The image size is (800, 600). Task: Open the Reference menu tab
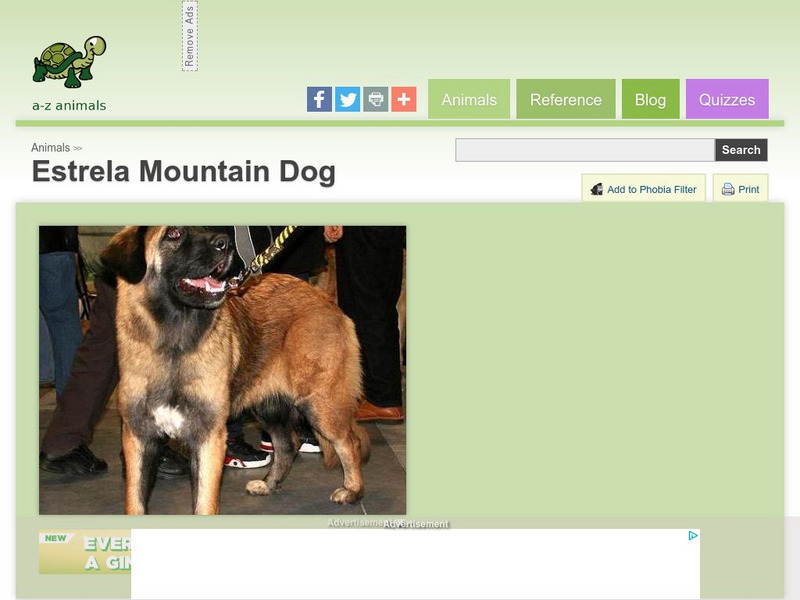566,99
